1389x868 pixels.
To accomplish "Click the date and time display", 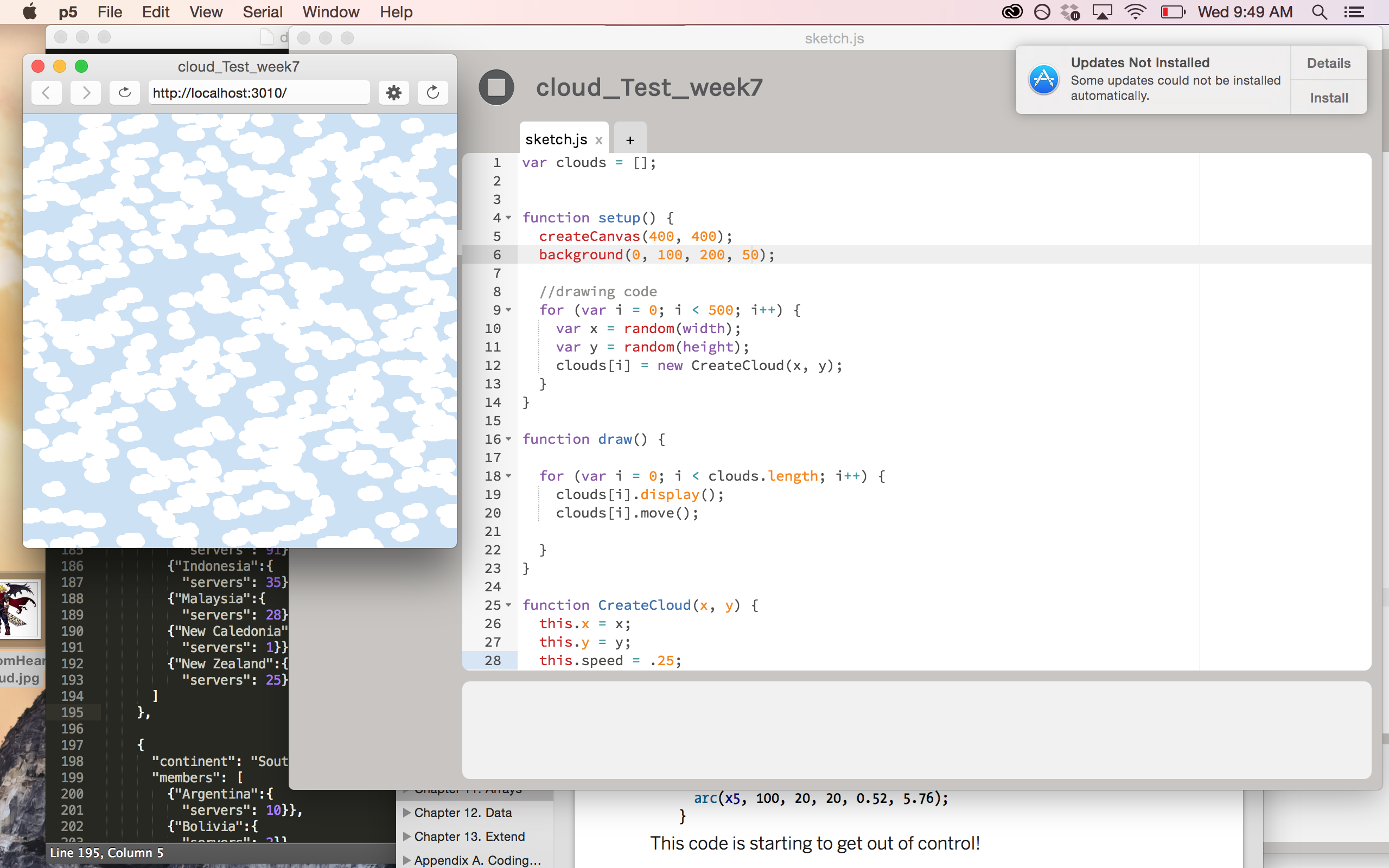I will pos(1245,12).
